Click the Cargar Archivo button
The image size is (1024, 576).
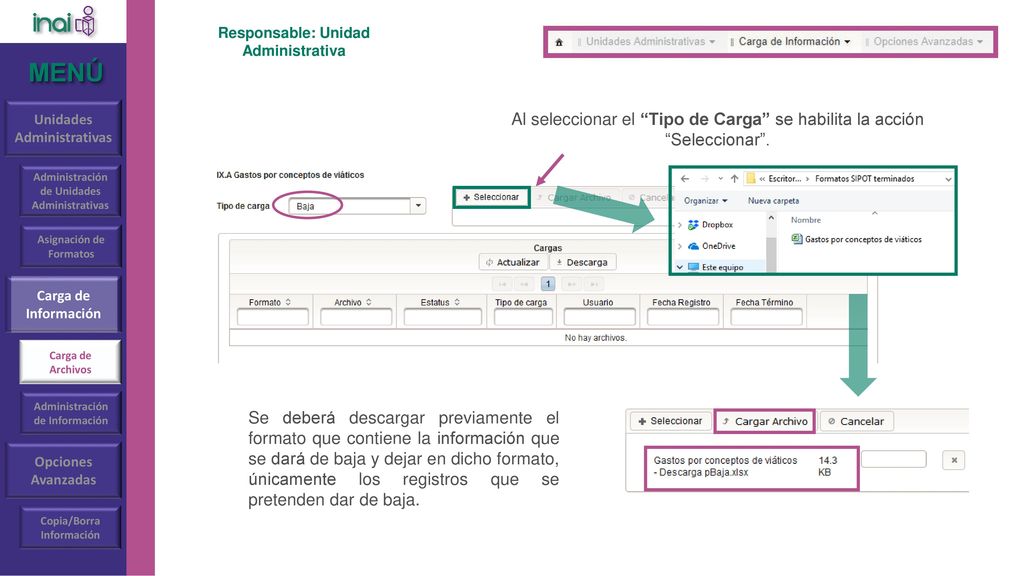click(765, 421)
